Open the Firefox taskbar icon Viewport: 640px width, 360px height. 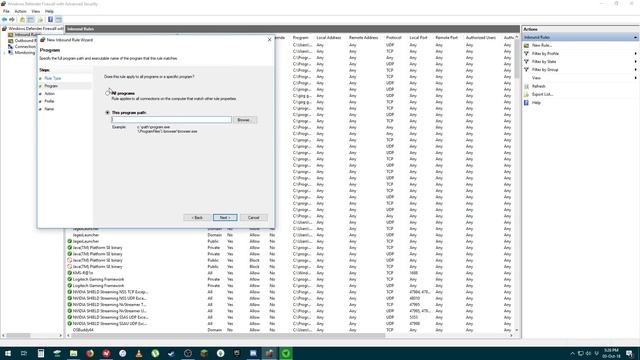click(x=90, y=353)
